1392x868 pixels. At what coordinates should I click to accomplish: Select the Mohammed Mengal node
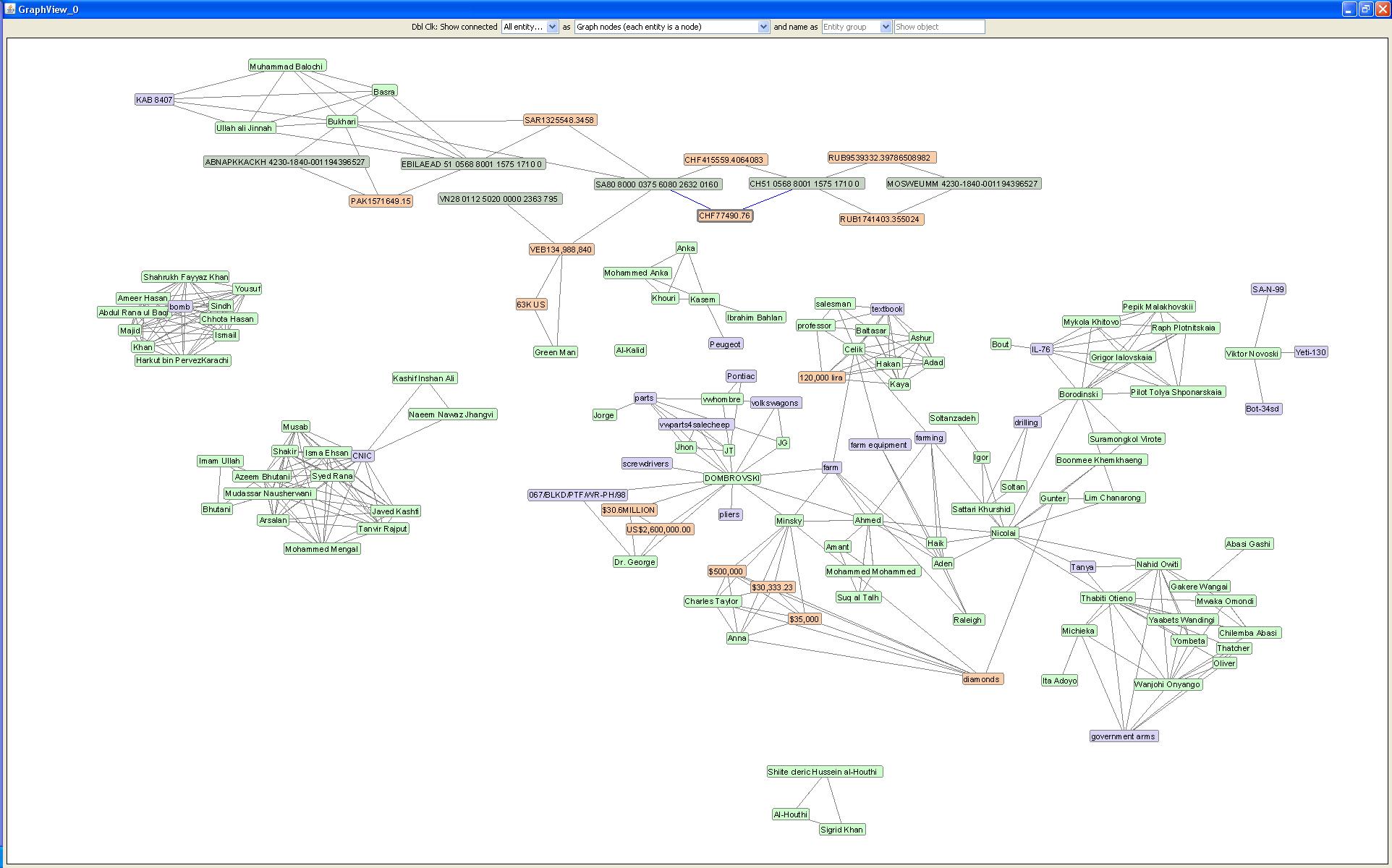[322, 549]
